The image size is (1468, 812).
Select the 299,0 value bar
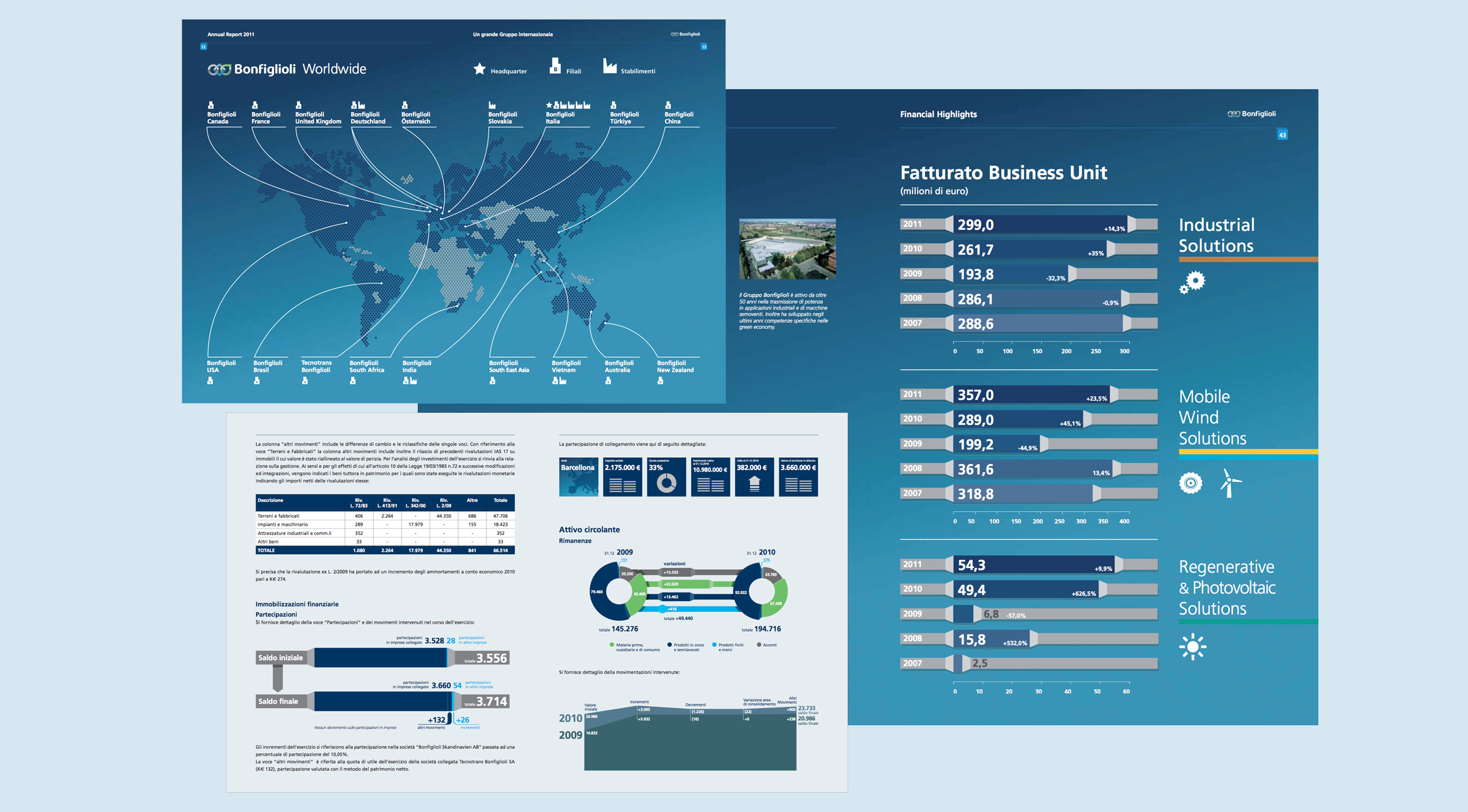coord(1040,224)
